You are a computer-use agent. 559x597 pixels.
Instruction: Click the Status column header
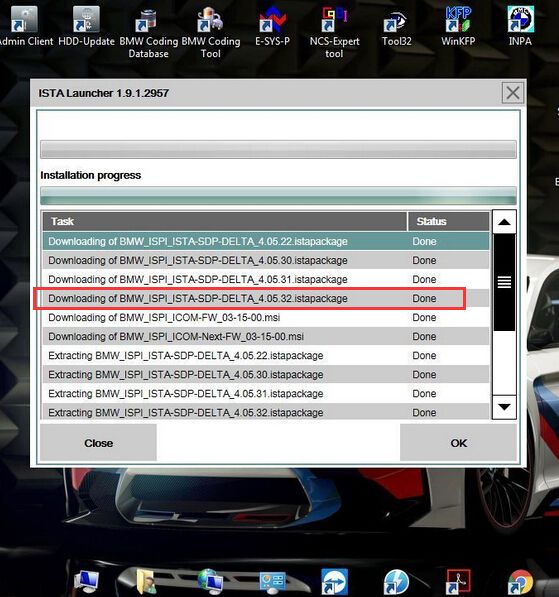(x=448, y=221)
